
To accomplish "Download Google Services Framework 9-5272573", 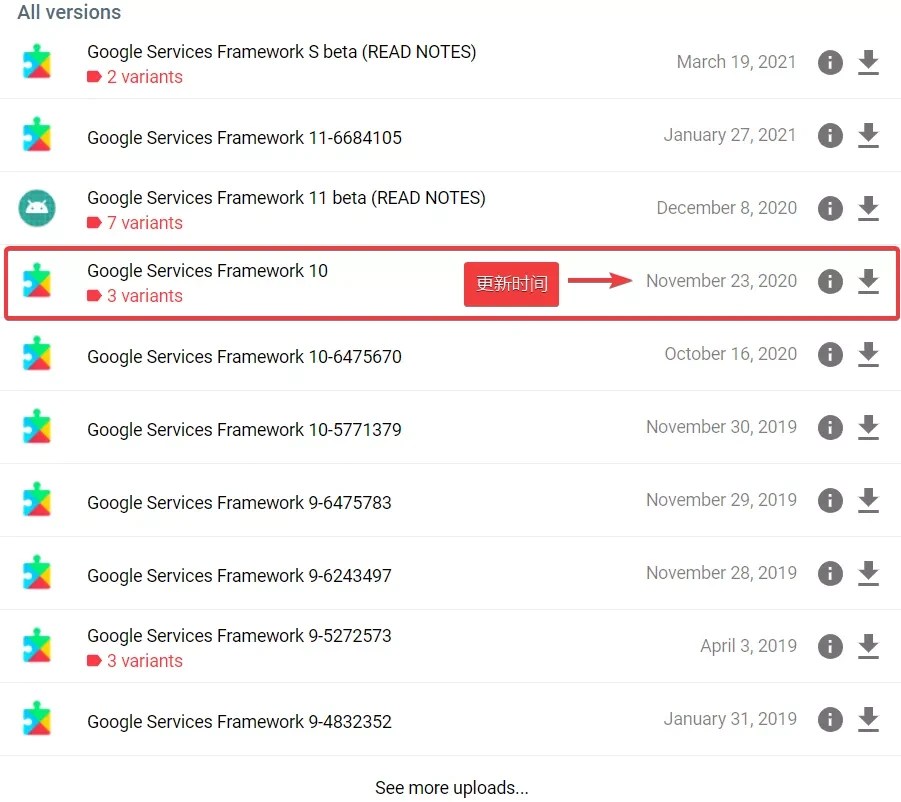I will [868, 647].
